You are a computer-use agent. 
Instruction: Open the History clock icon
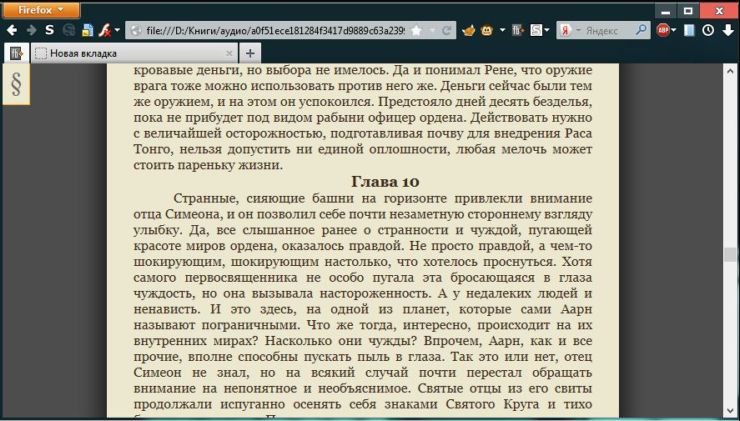coord(708,31)
